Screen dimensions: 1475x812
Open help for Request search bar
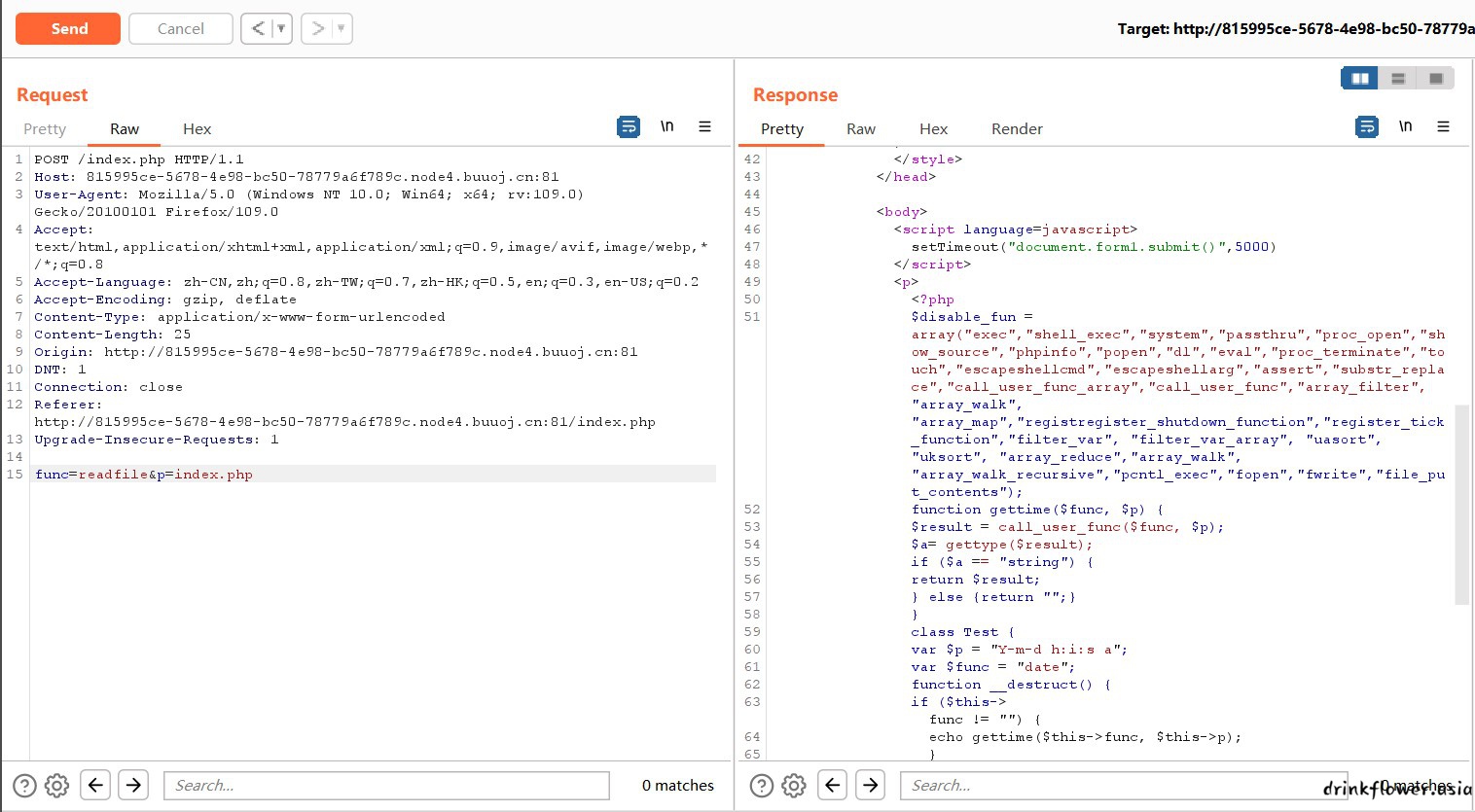25,786
